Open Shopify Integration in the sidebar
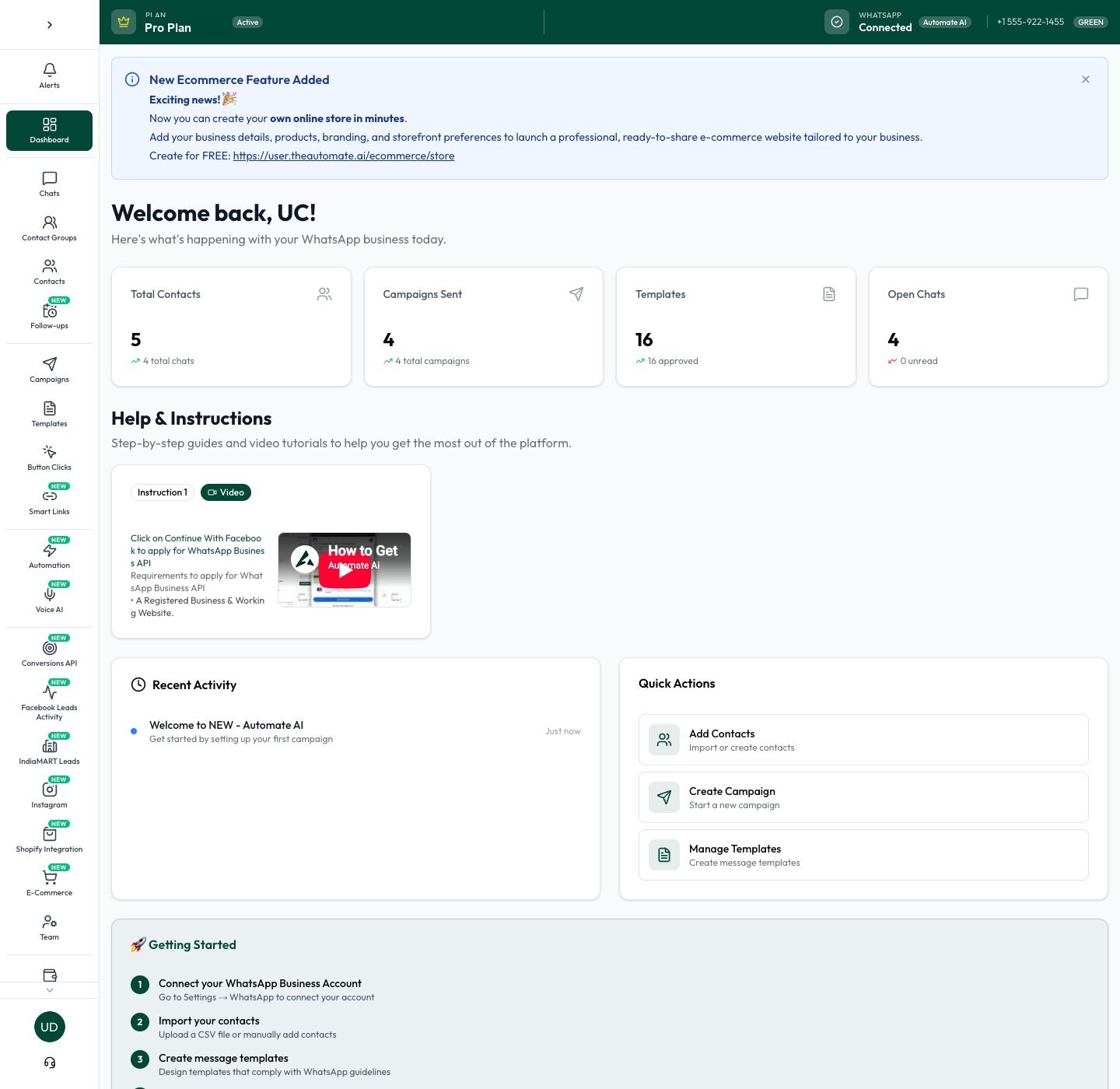The width and height of the screenshot is (1120, 1089). pos(50,840)
